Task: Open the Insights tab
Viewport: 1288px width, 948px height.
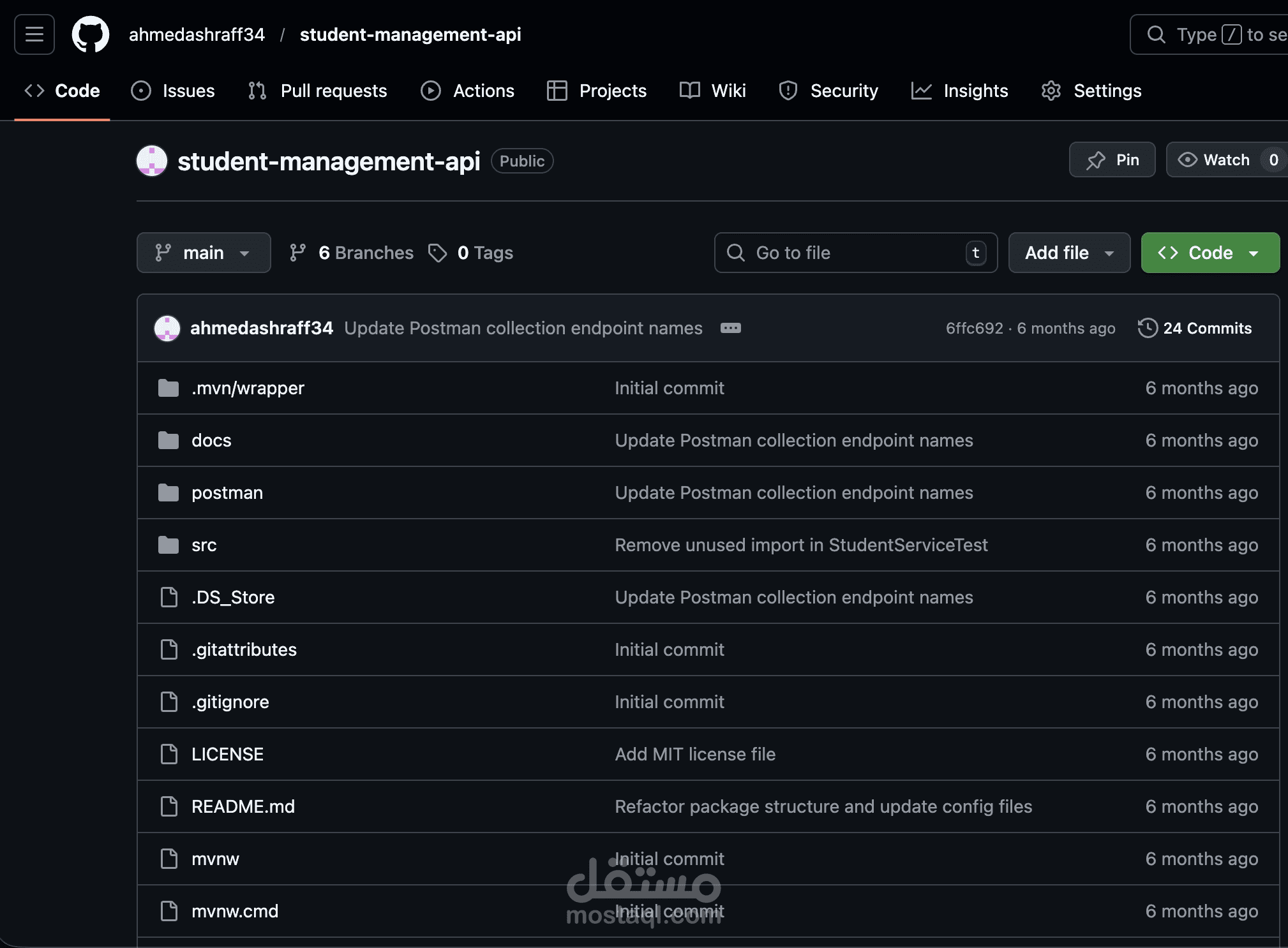Action: (975, 91)
